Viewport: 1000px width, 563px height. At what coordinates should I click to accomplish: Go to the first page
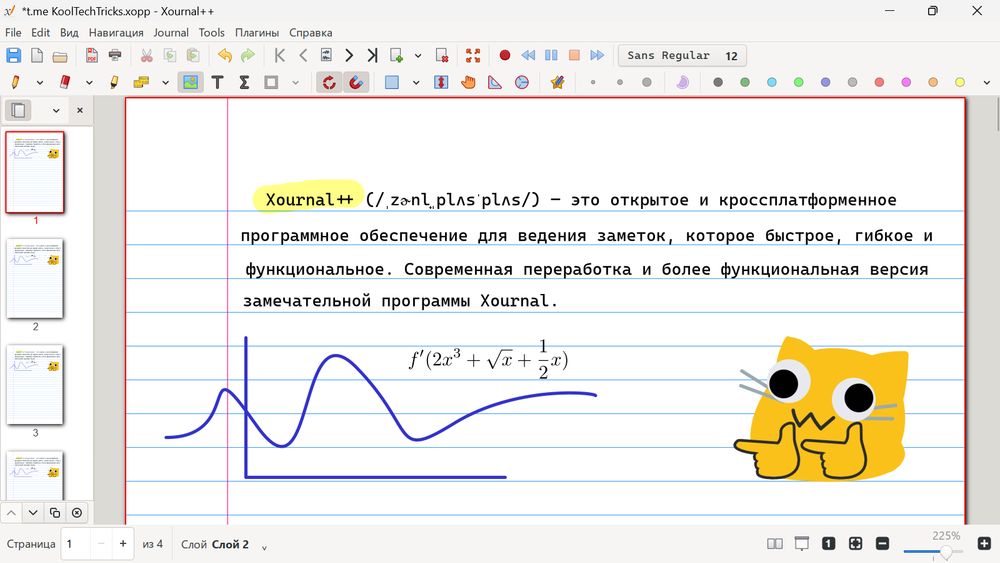point(279,55)
